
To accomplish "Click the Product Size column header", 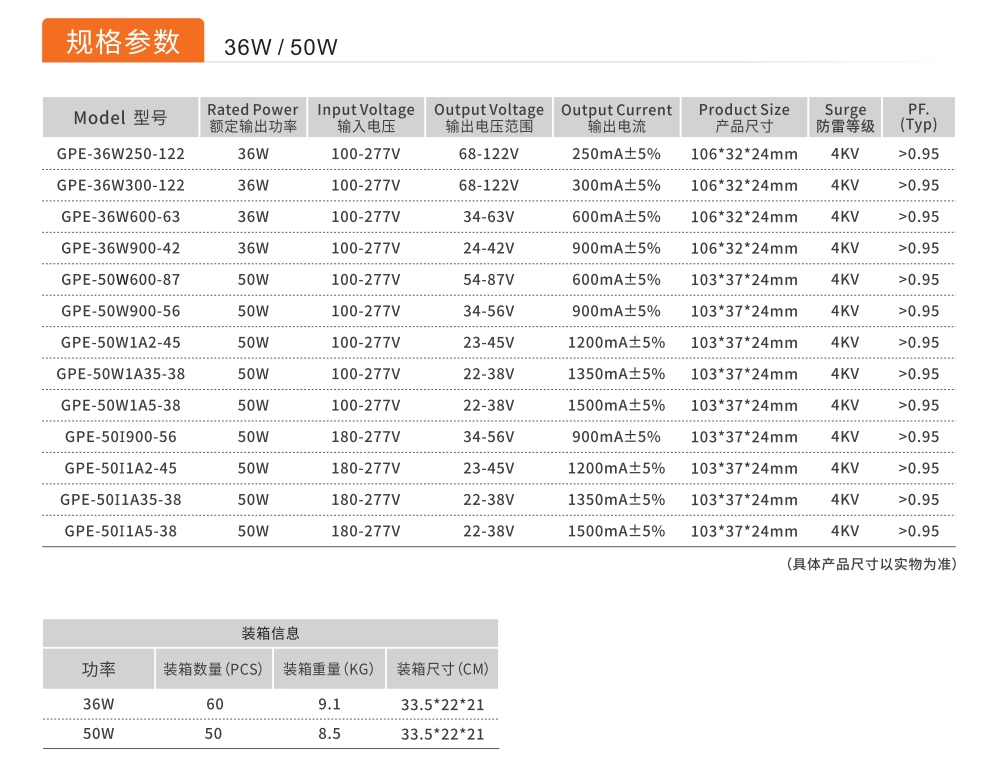I will click(x=744, y=117).
